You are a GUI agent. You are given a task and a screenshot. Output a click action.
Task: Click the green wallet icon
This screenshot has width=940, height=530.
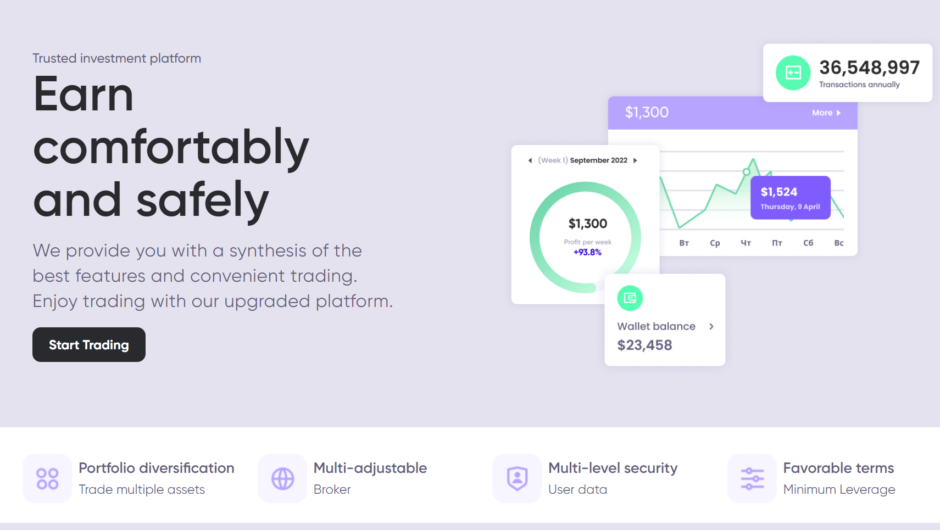[x=630, y=297]
